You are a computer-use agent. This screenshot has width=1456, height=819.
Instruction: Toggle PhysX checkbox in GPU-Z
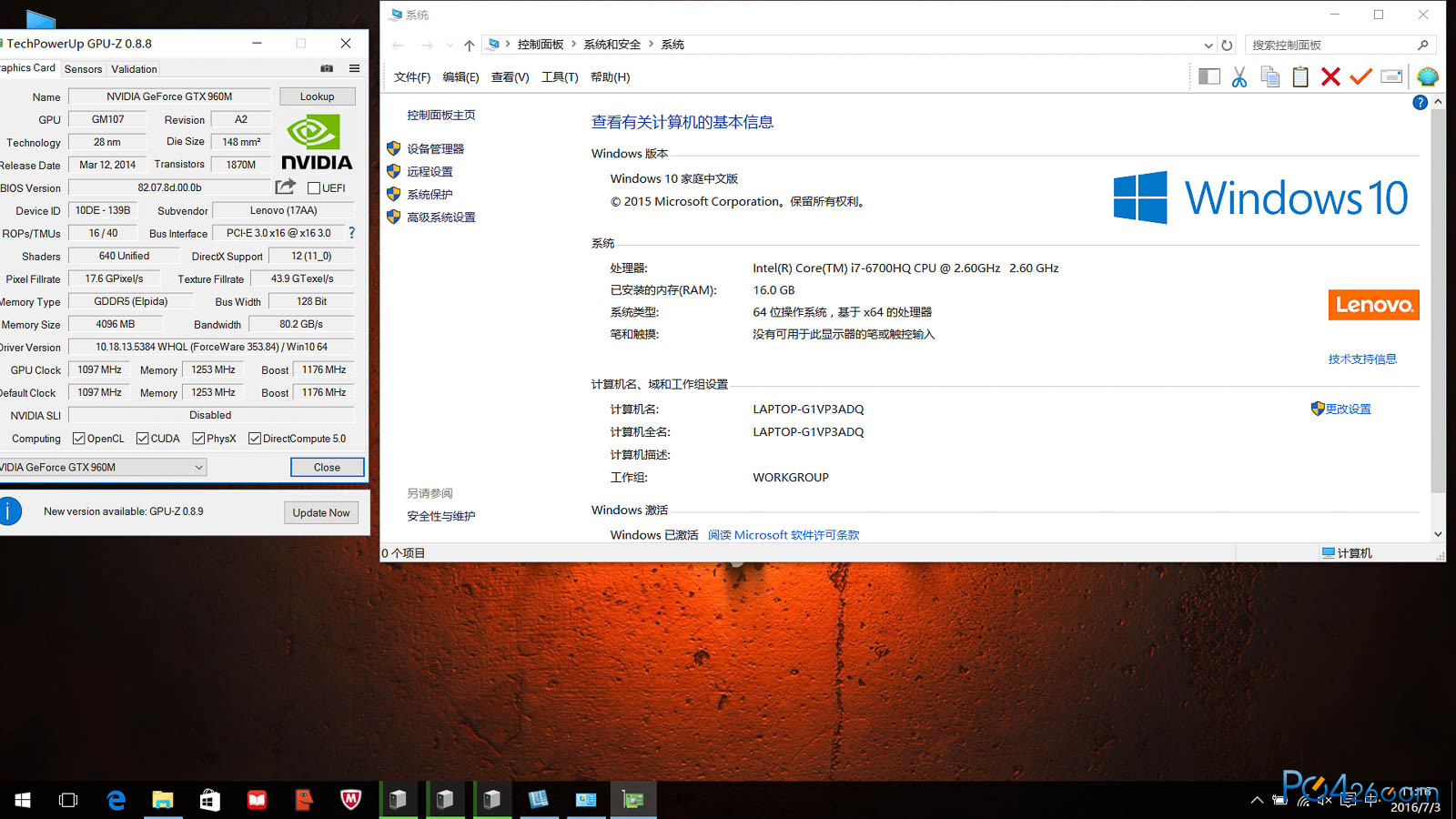coord(198,439)
